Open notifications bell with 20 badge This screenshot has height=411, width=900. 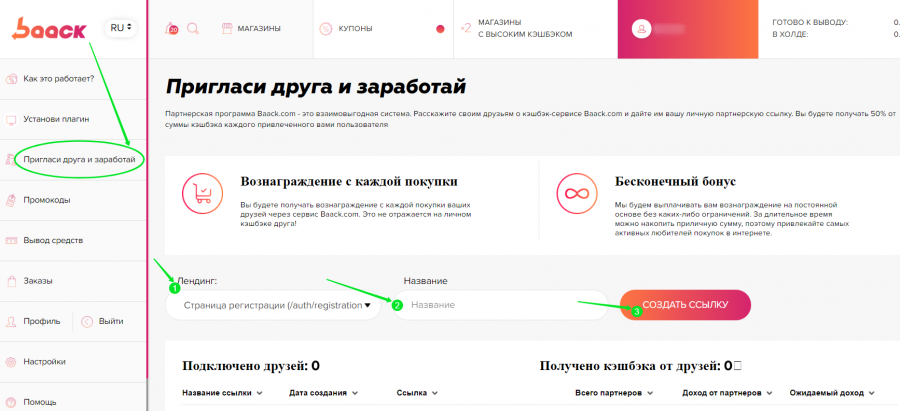pyautogui.click(x=171, y=28)
